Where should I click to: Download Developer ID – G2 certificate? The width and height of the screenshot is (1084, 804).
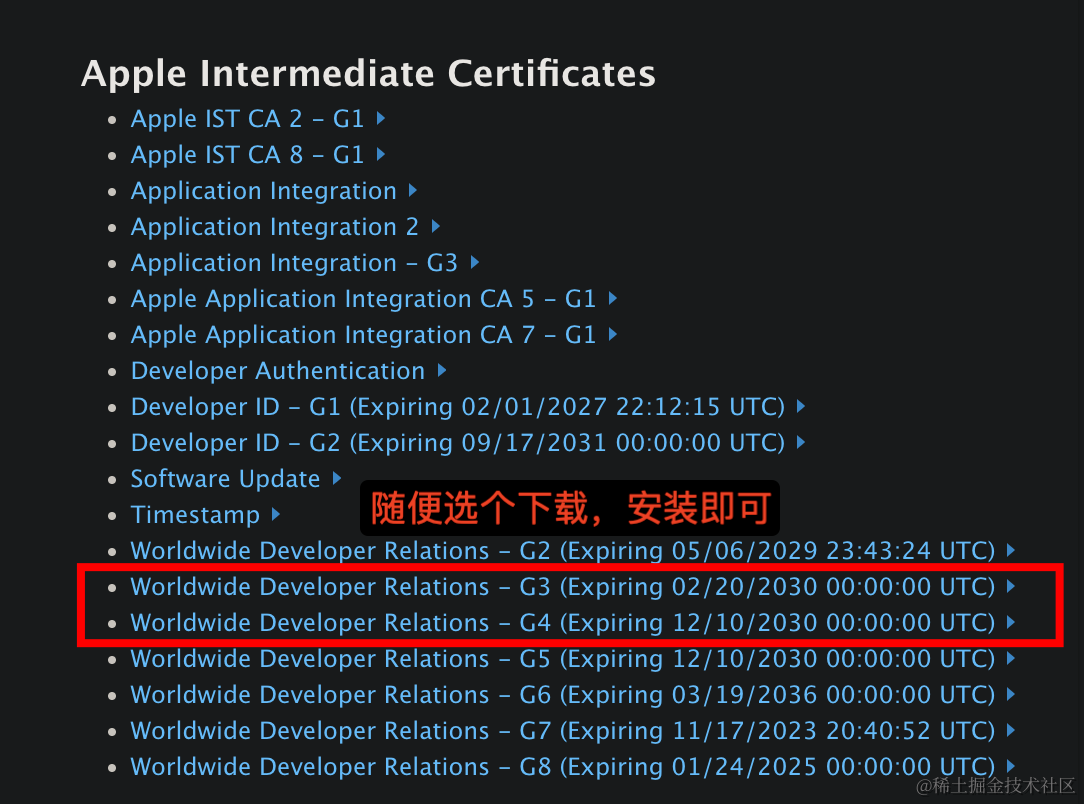coord(458,442)
